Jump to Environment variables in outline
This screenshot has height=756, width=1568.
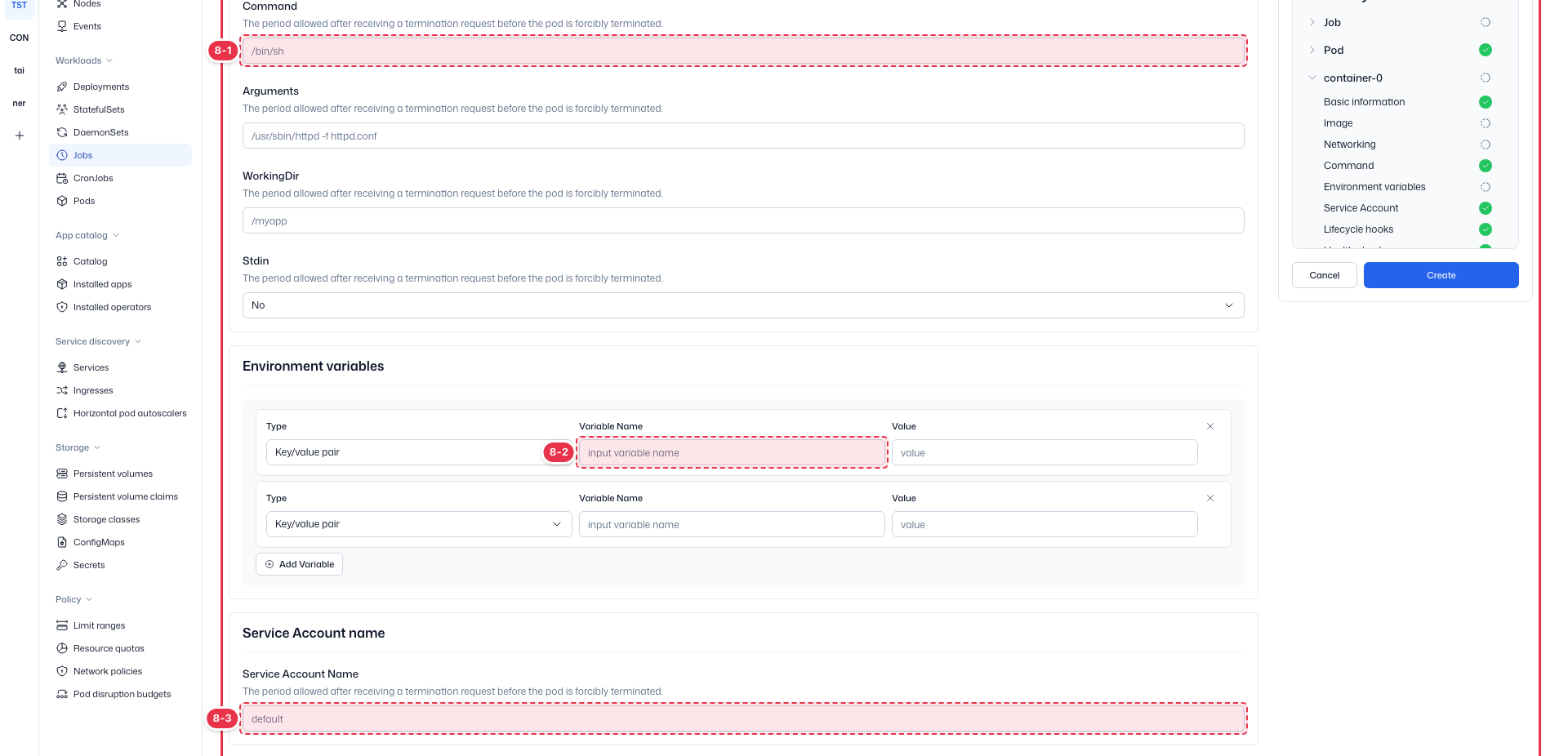(1374, 187)
